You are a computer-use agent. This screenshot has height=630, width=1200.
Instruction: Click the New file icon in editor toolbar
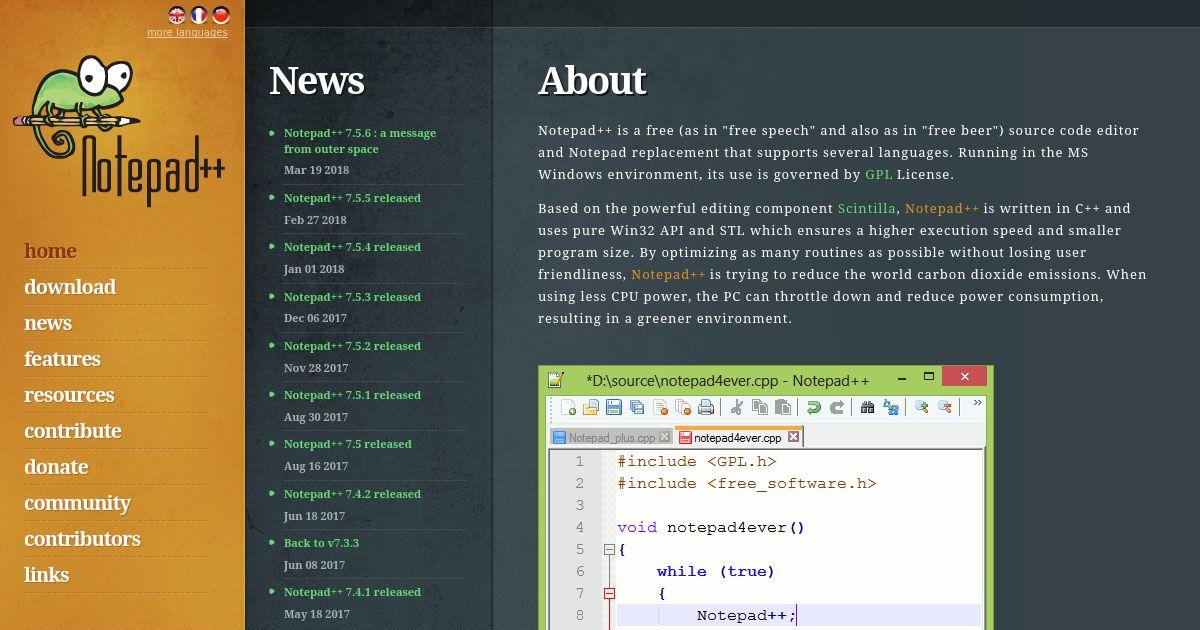568,407
